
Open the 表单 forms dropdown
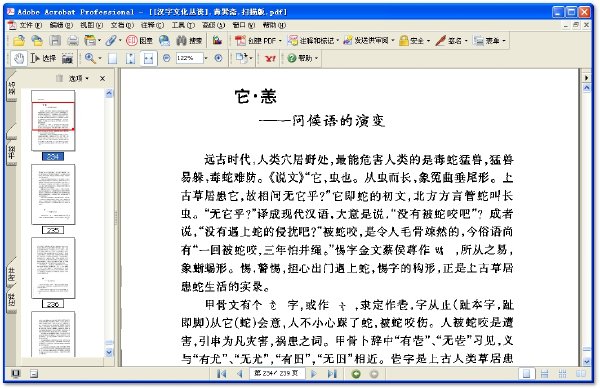pos(504,40)
